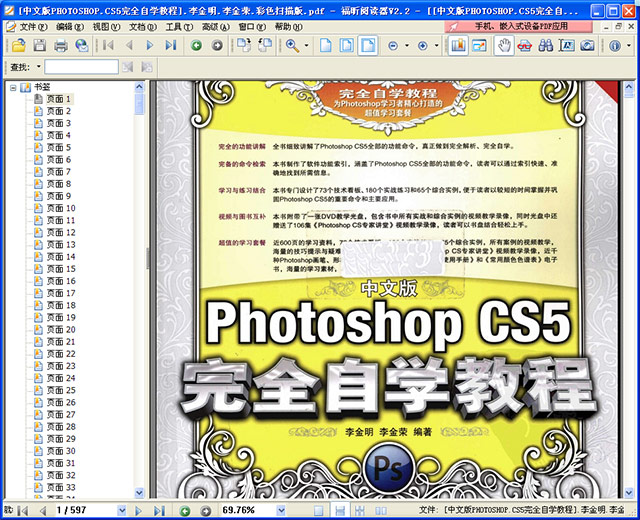Select the Snapshot camera tool
The width and height of the screenshot is (640, 520).
pos(587,45)
